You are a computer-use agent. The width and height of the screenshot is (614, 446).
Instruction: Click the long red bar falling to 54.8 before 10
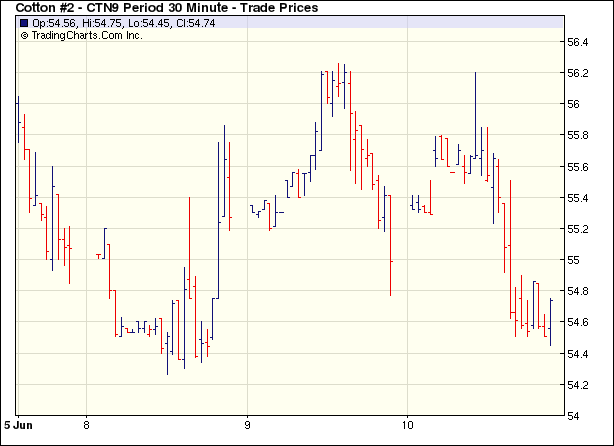[x=390, y=255]
